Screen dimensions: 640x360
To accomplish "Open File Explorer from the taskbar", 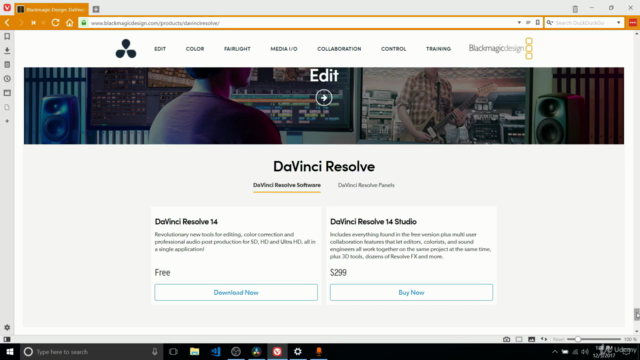I will tap(194, 352).
